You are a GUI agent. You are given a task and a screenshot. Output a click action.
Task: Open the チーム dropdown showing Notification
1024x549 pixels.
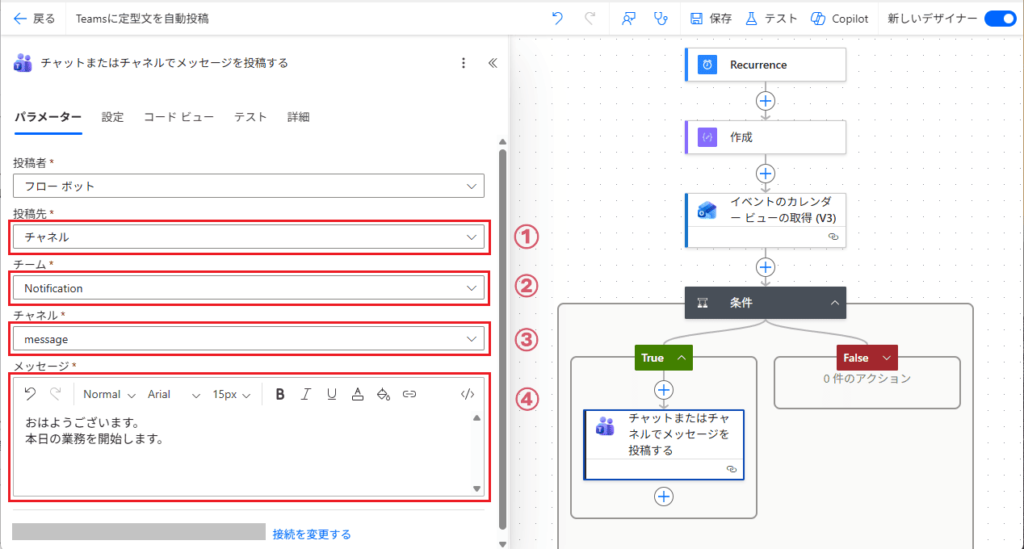[x=249, y=288]
